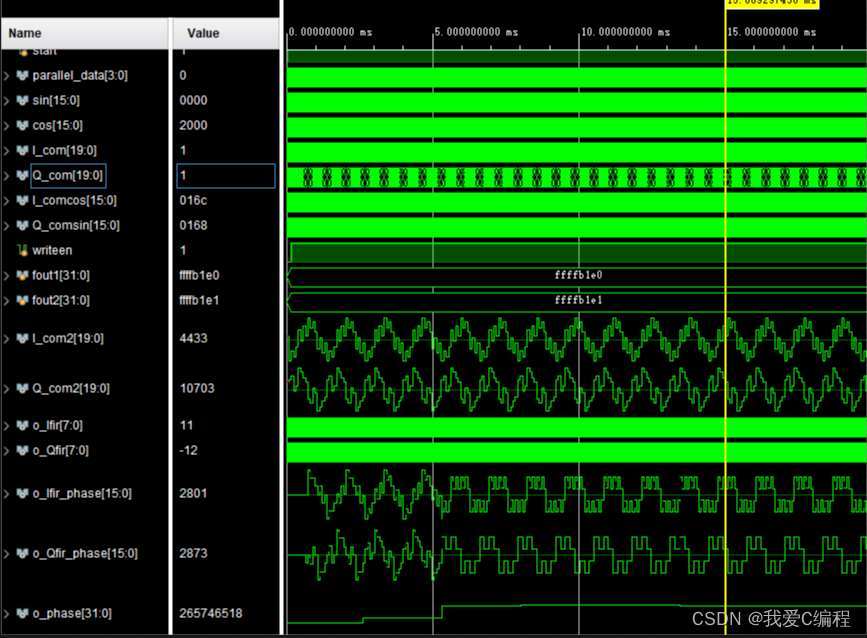Click the Value column header

point(202,33)
